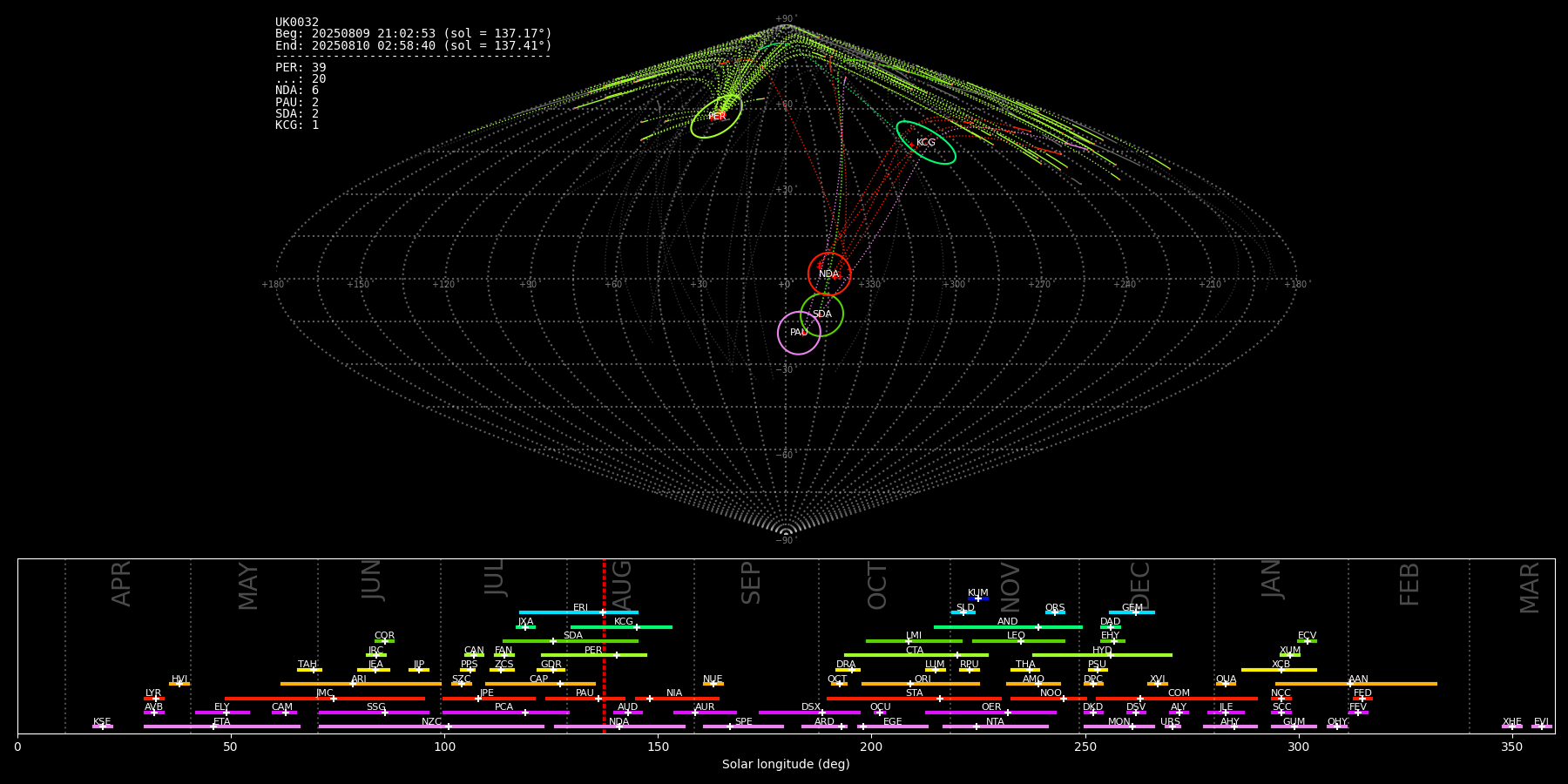The image size is (1568, 784).
Task: Click the ETA shower label in timeline
Action: coord(222,722)
